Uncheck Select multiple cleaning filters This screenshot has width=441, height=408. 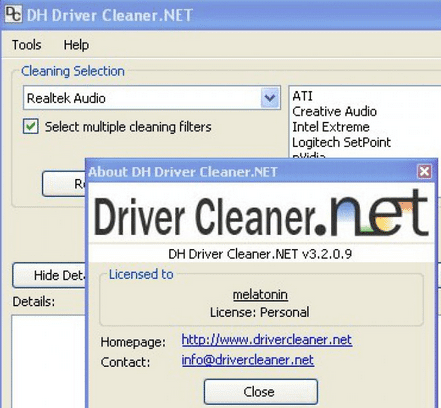31,127
